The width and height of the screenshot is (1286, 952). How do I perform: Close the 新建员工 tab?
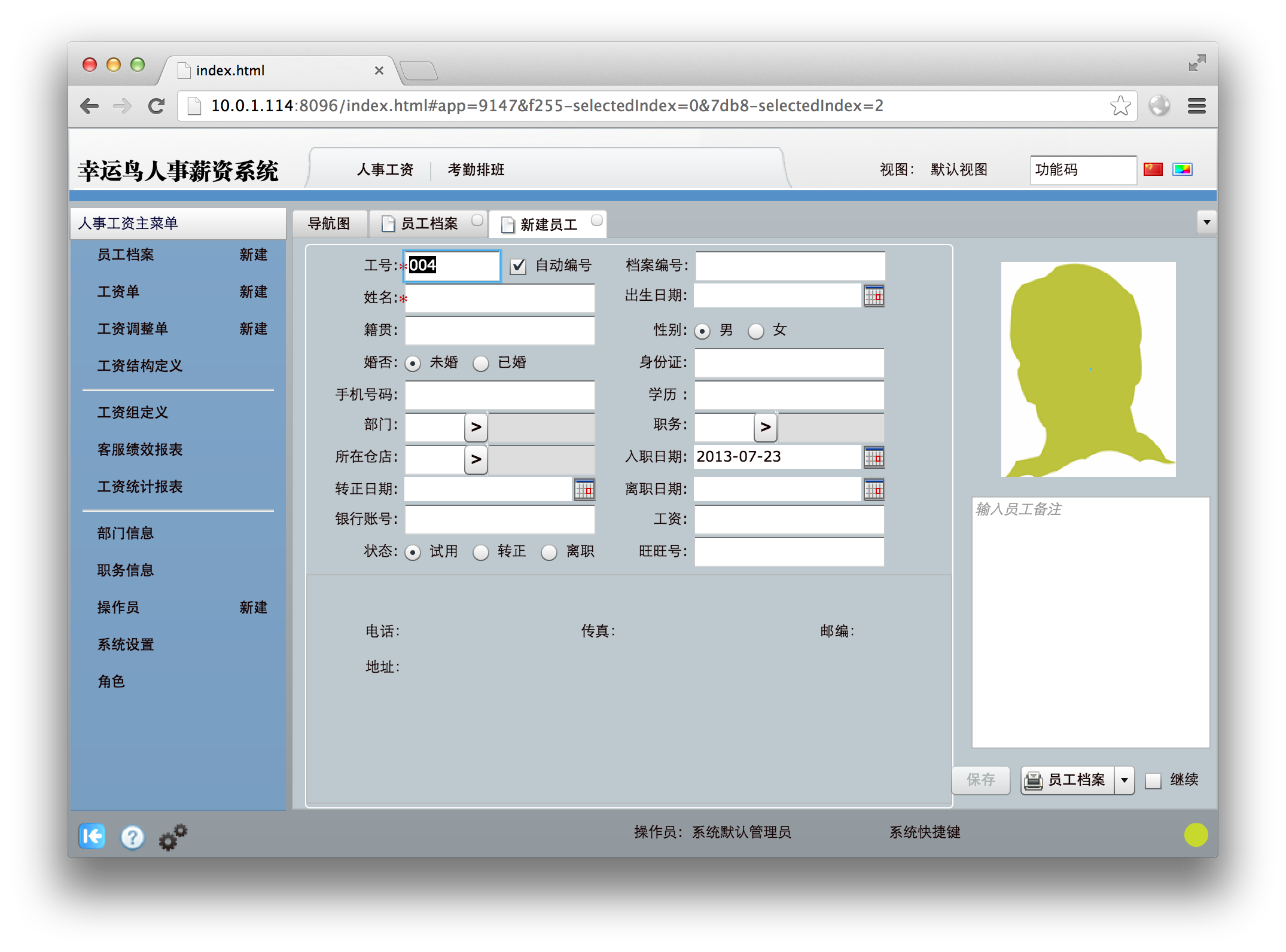(x=596, y=221)
